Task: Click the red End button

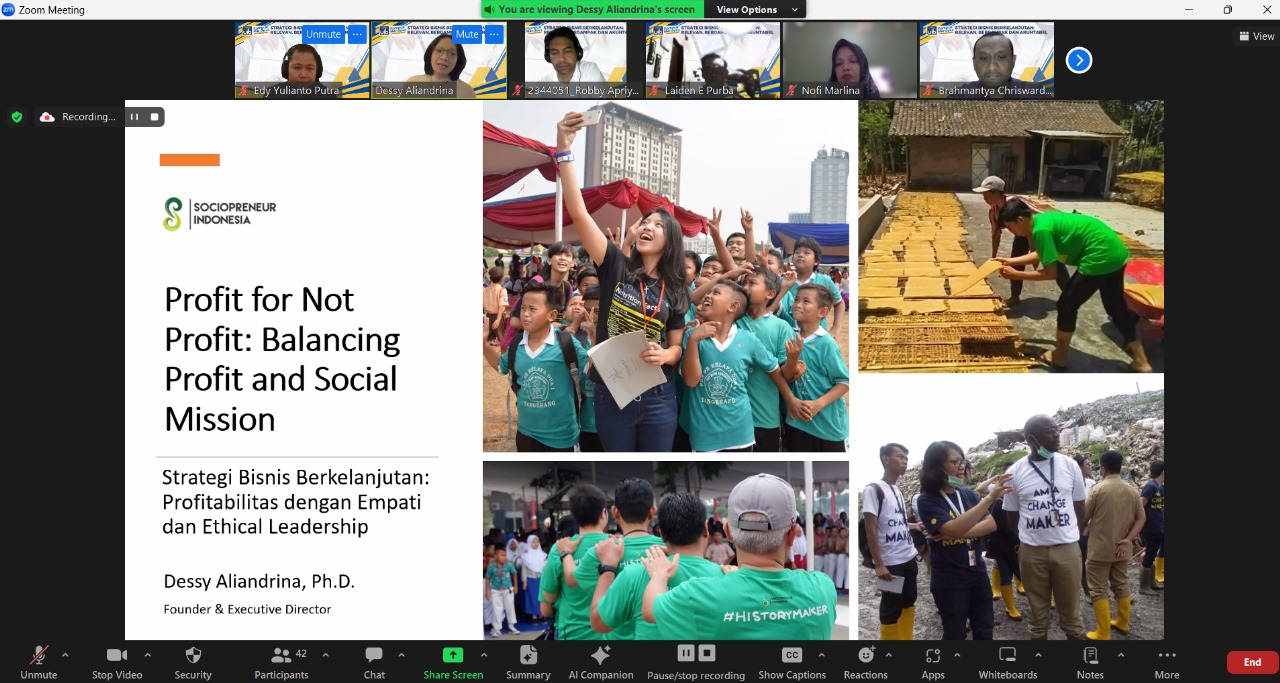Action: tap(1252, 662)
